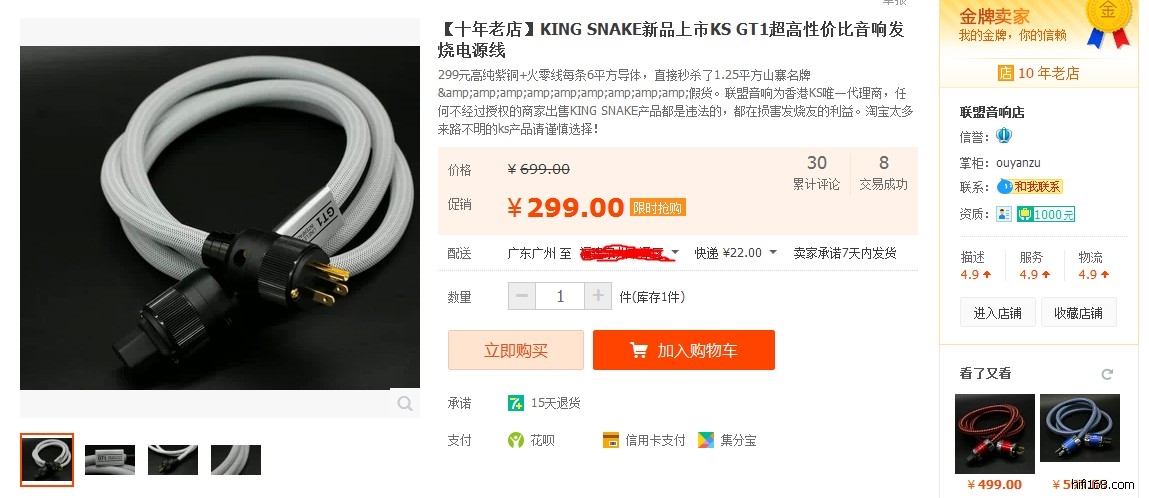Increase quantity with the plus button
1149x498 pixels.
tap(598, 297)
